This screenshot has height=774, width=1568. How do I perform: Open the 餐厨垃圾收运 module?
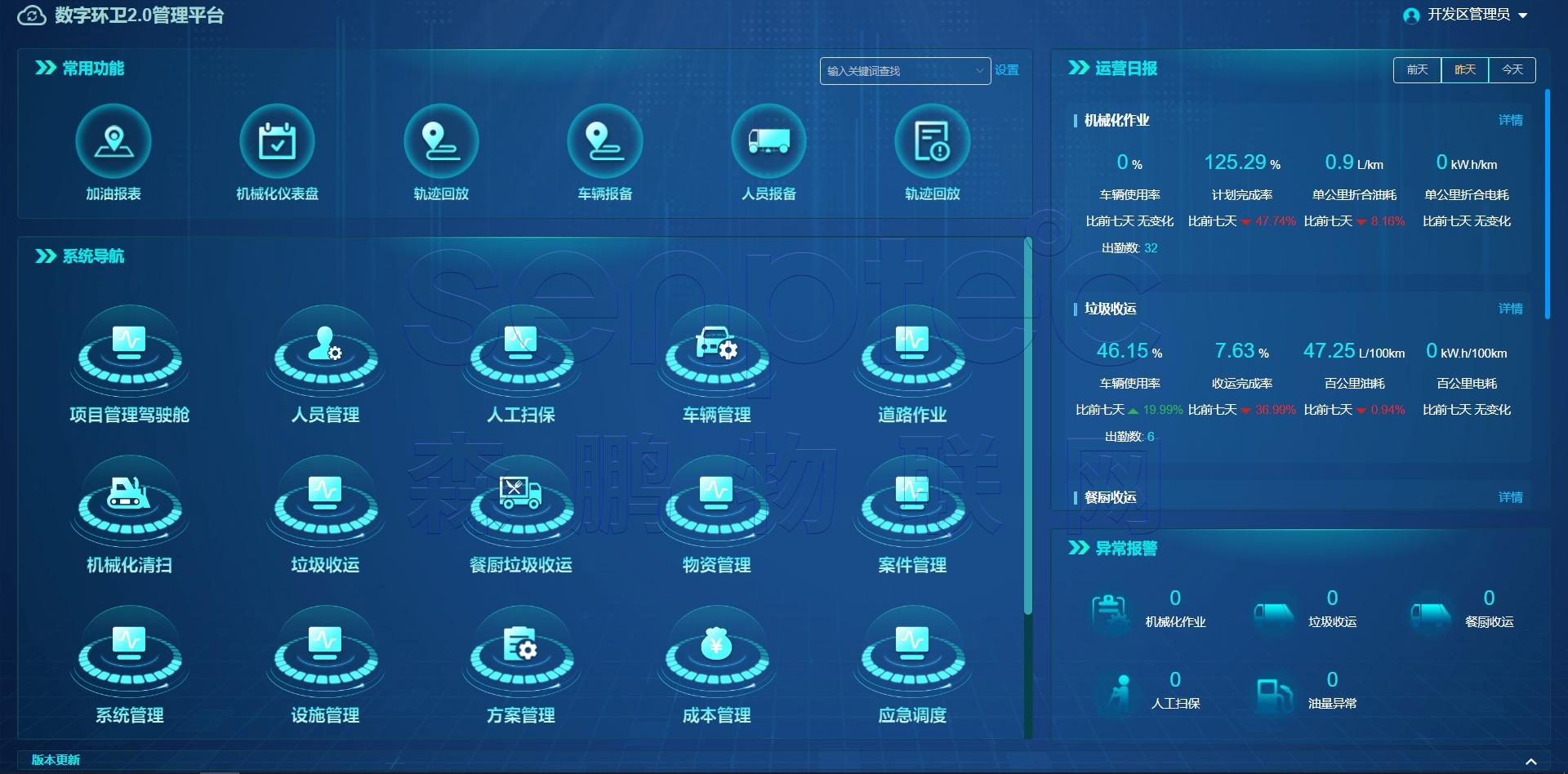521,503
